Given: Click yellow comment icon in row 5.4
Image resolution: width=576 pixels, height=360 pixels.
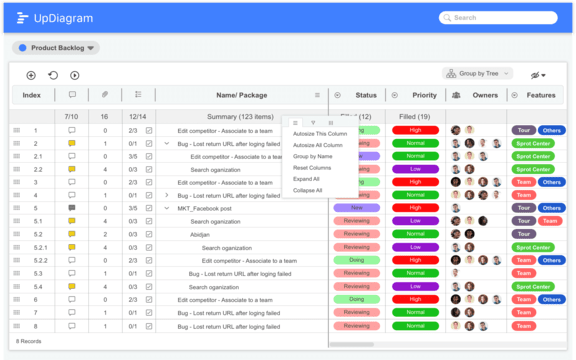Looking at the screenshot, I should [x=72, y=286].
